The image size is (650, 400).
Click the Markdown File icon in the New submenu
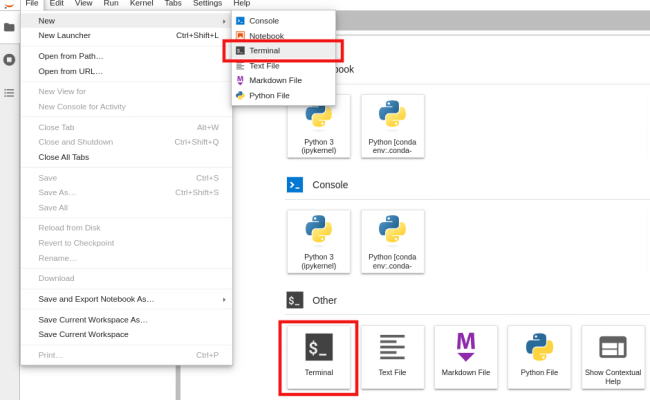[x=240, y=80]
